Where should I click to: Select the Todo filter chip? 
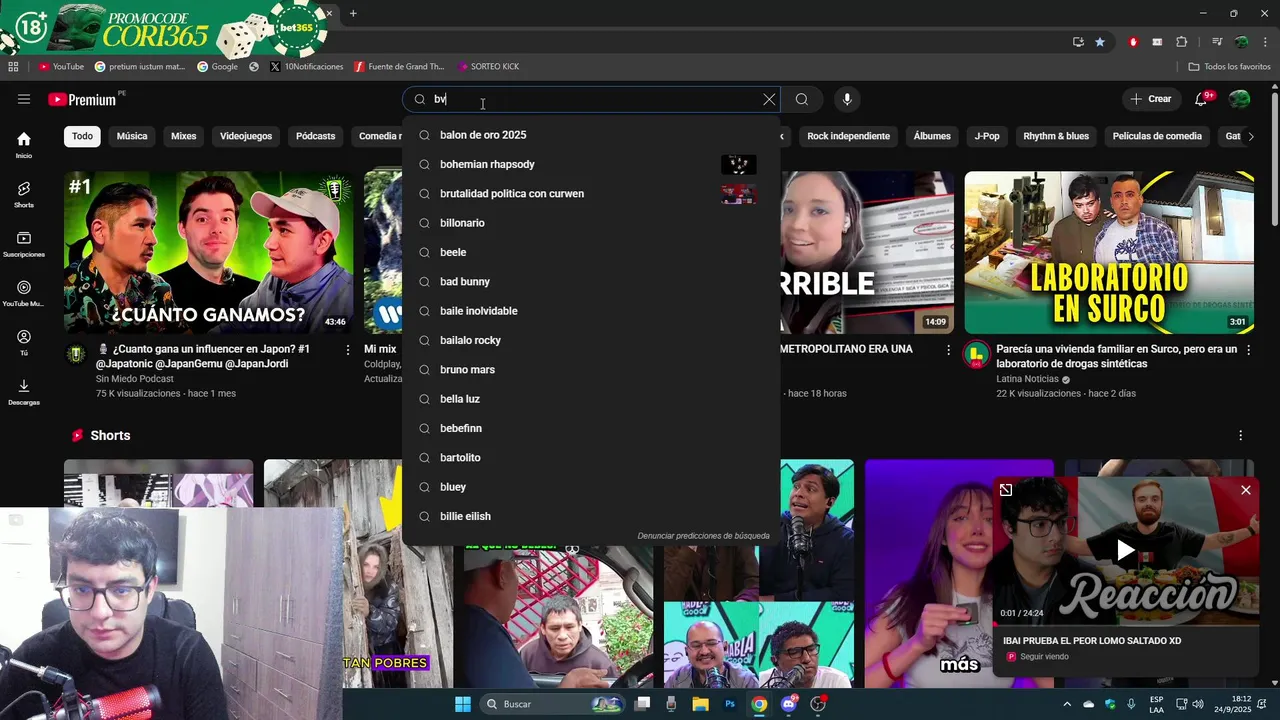pos(82,136)
